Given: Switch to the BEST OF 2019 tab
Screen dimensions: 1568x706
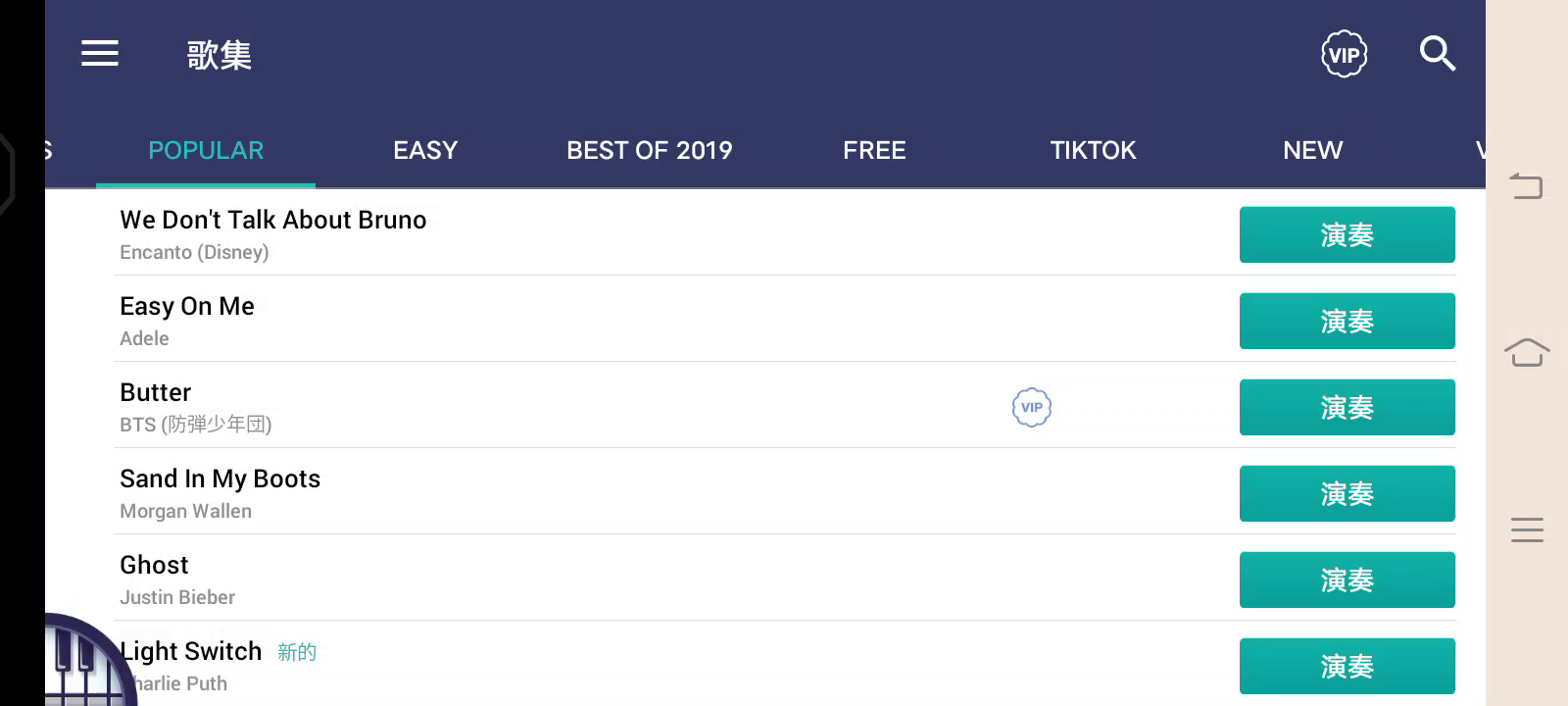Looking at the screenshot, I should click(649, 150).
